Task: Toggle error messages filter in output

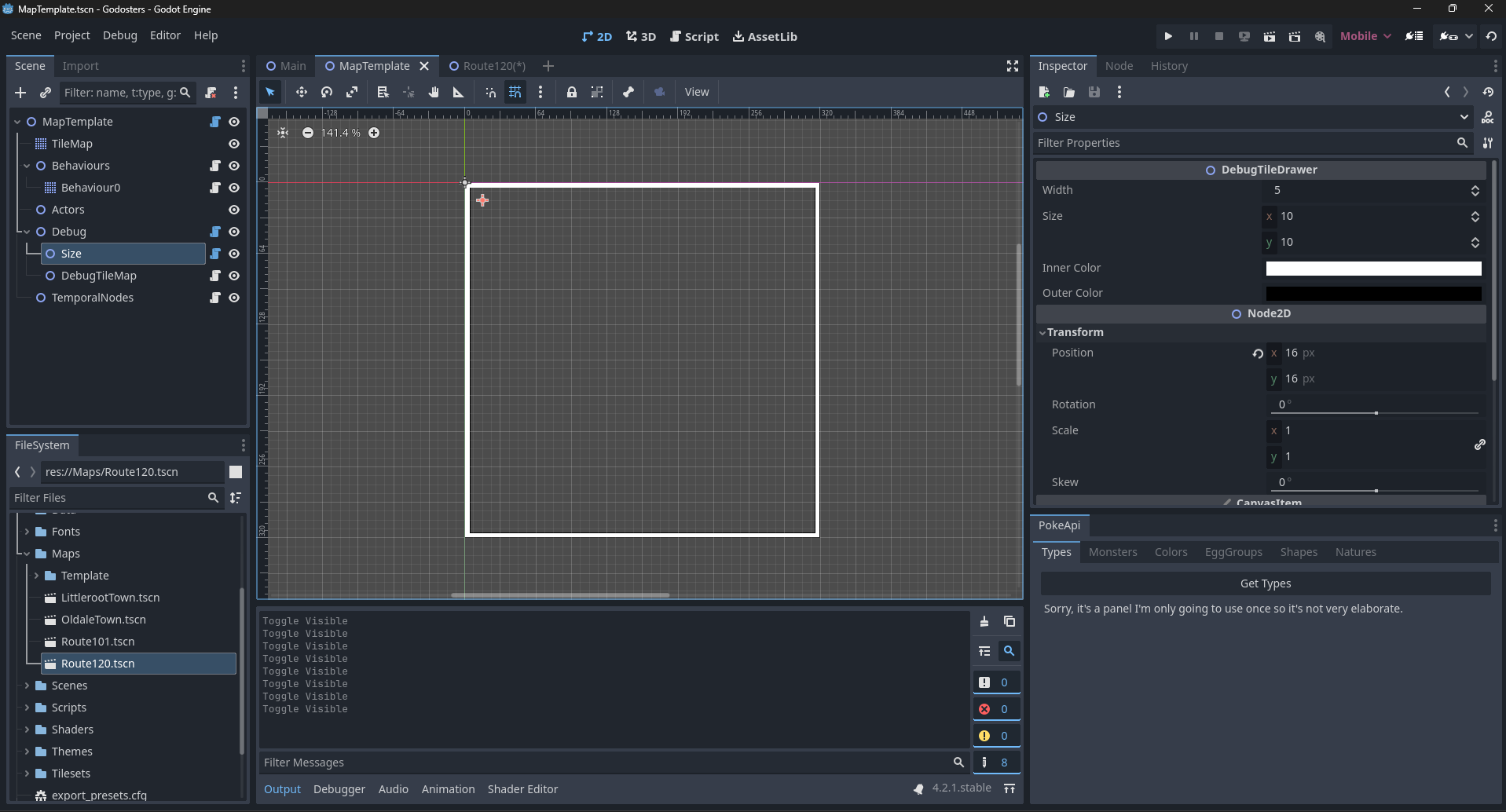Action: point(997,709)
